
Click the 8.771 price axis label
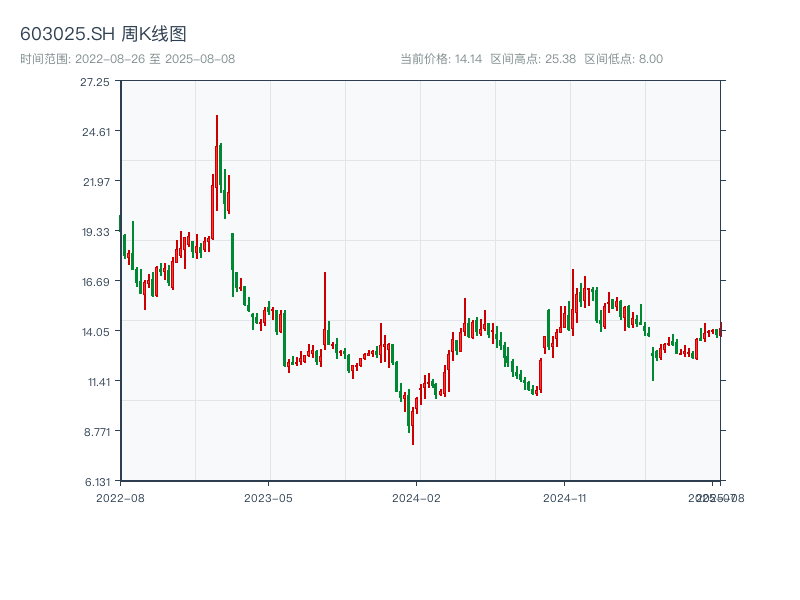click(97, 432)
